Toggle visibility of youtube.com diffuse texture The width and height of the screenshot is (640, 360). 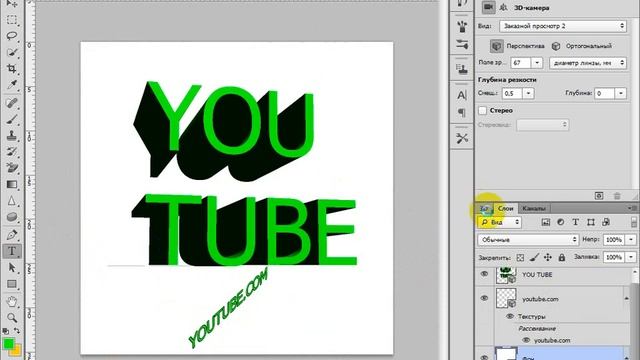[x=526, y=340]
